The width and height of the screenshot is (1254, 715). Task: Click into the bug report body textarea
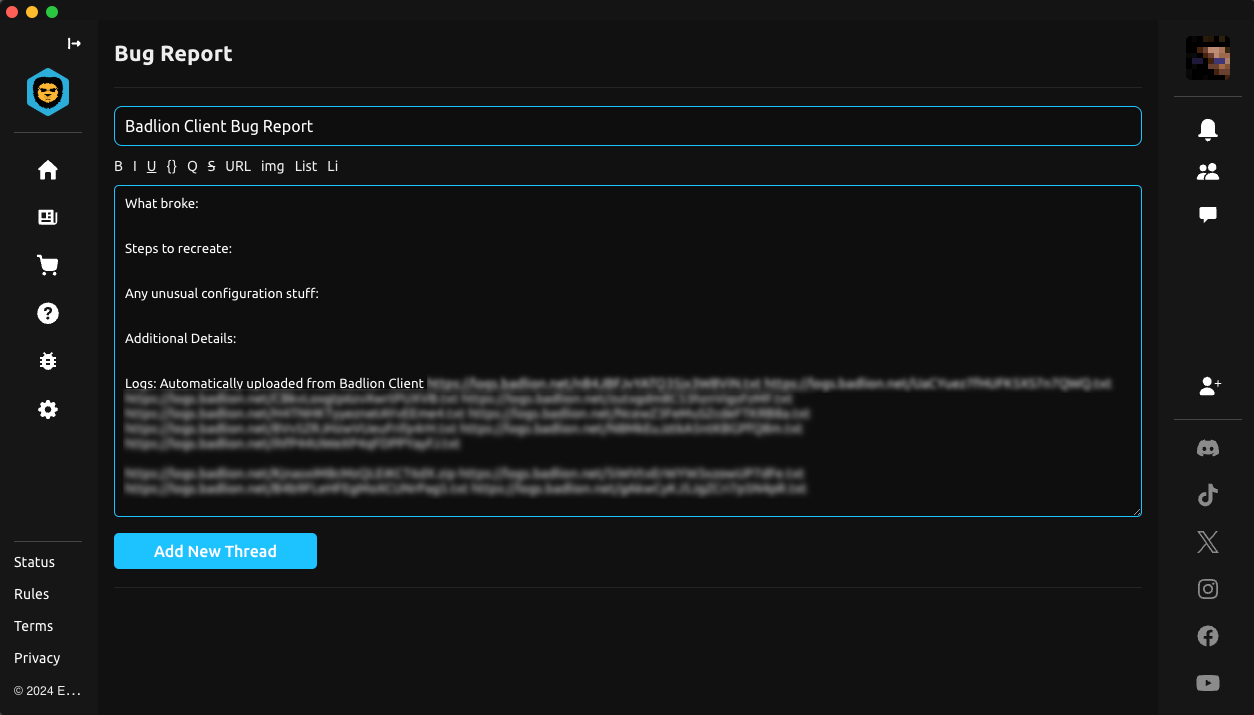tap(628, 351)
